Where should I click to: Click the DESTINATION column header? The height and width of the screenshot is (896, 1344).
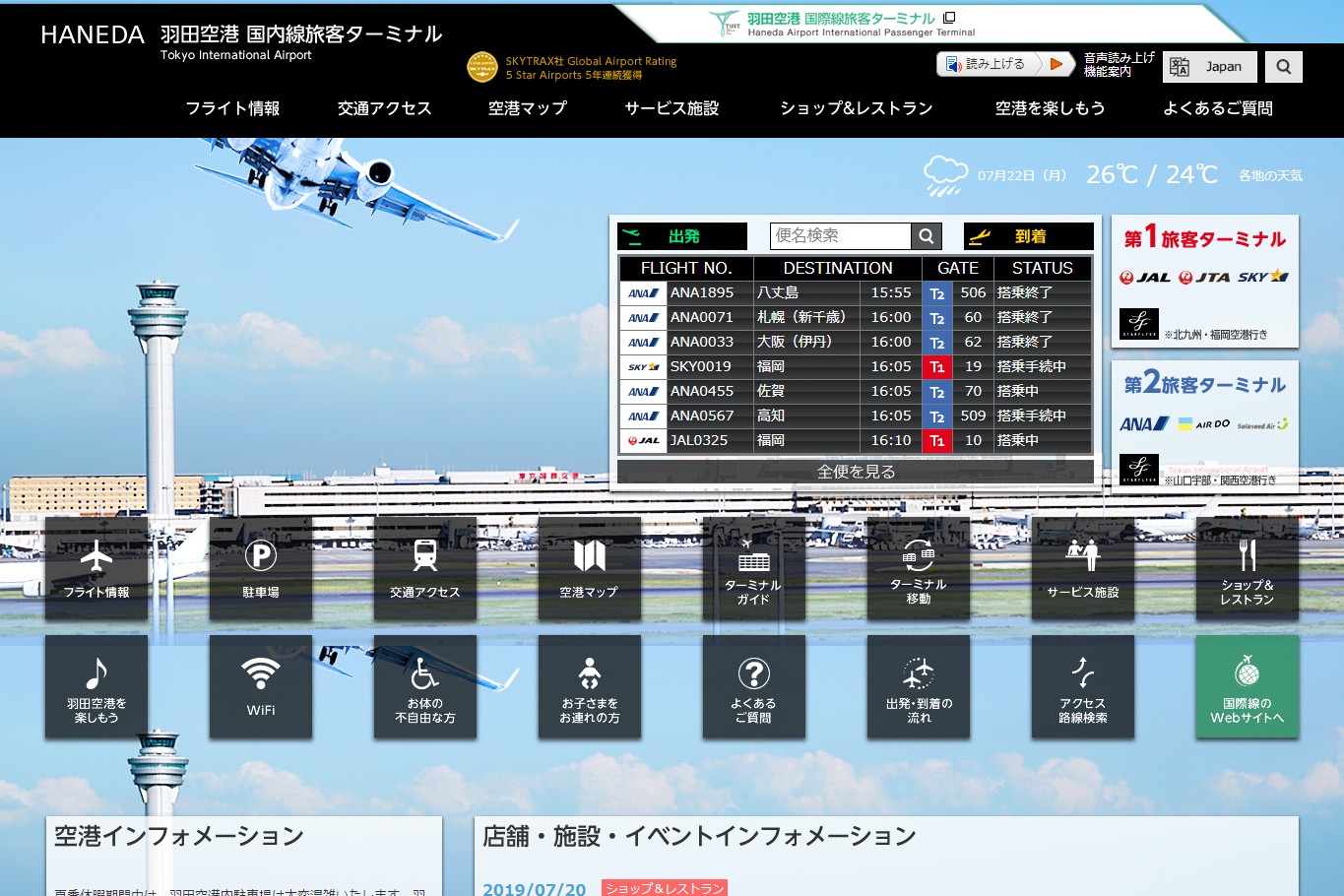tap(838, 268)
